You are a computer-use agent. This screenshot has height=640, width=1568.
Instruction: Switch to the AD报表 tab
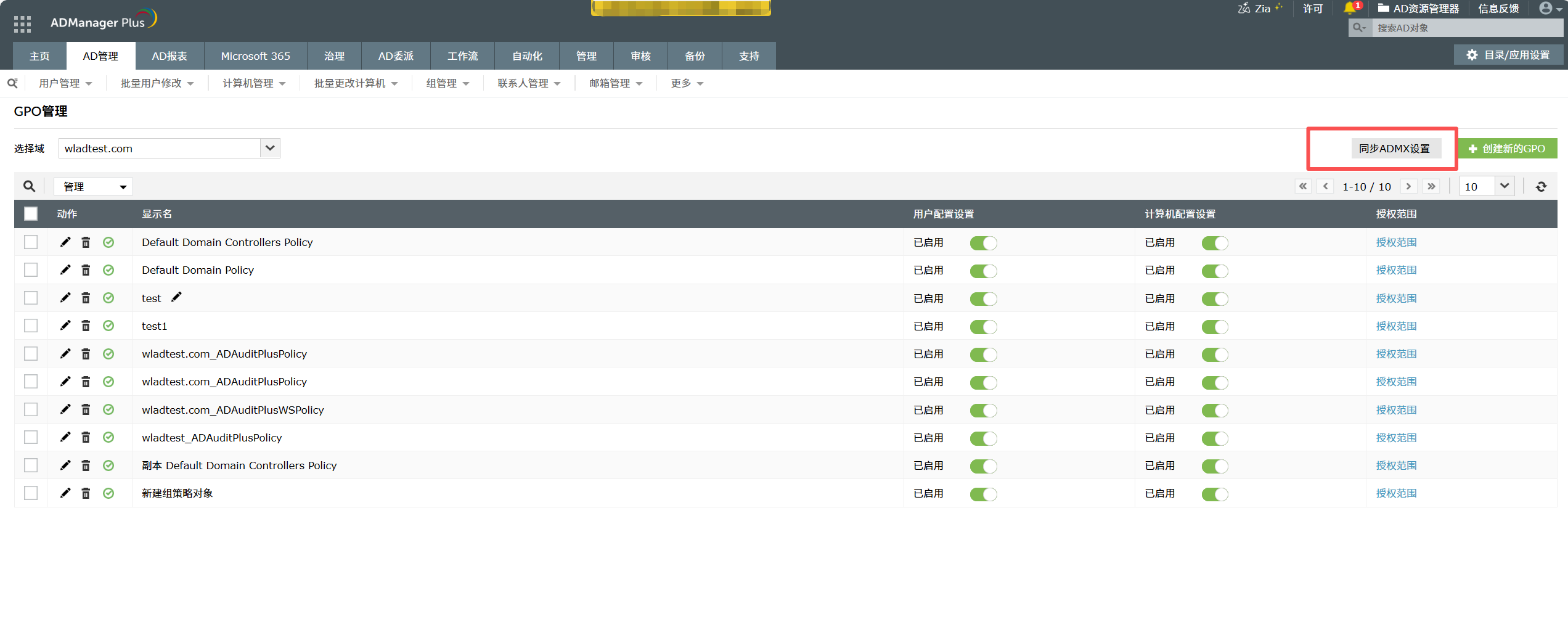point(169,56)
